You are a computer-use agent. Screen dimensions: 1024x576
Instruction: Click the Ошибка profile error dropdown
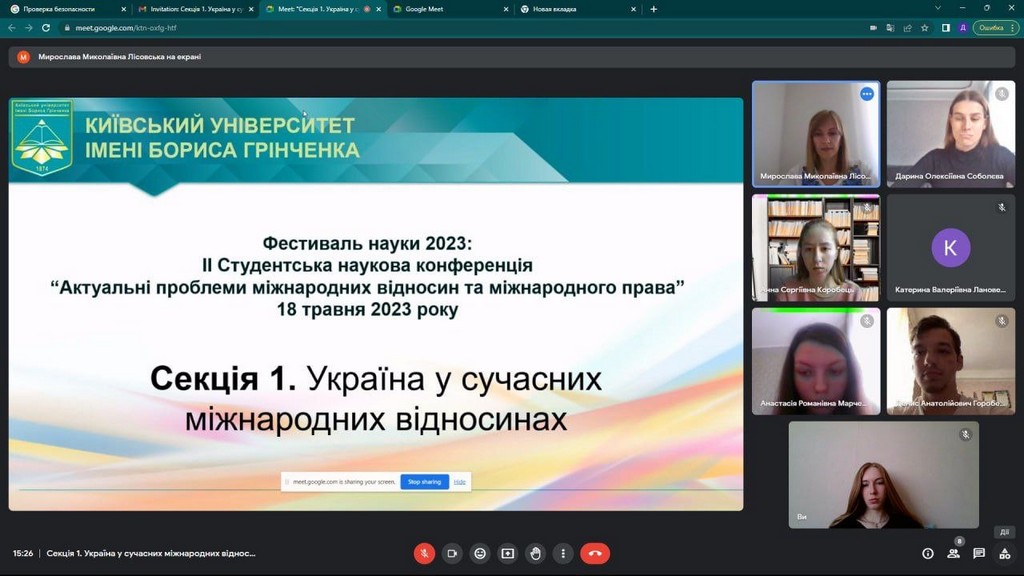[992, 28]
